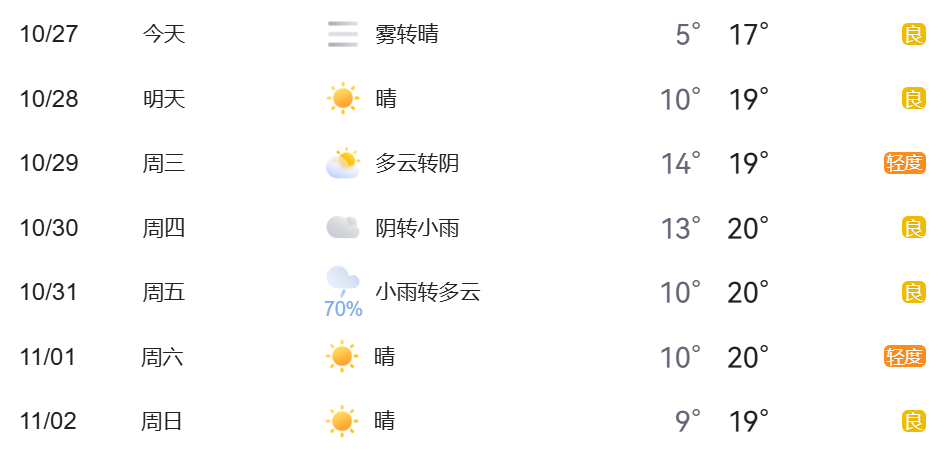Image resolution: width=945 pixels, height=452 pixels.
Task: Click the fog icon for 10/27
Action: (343, 35)
